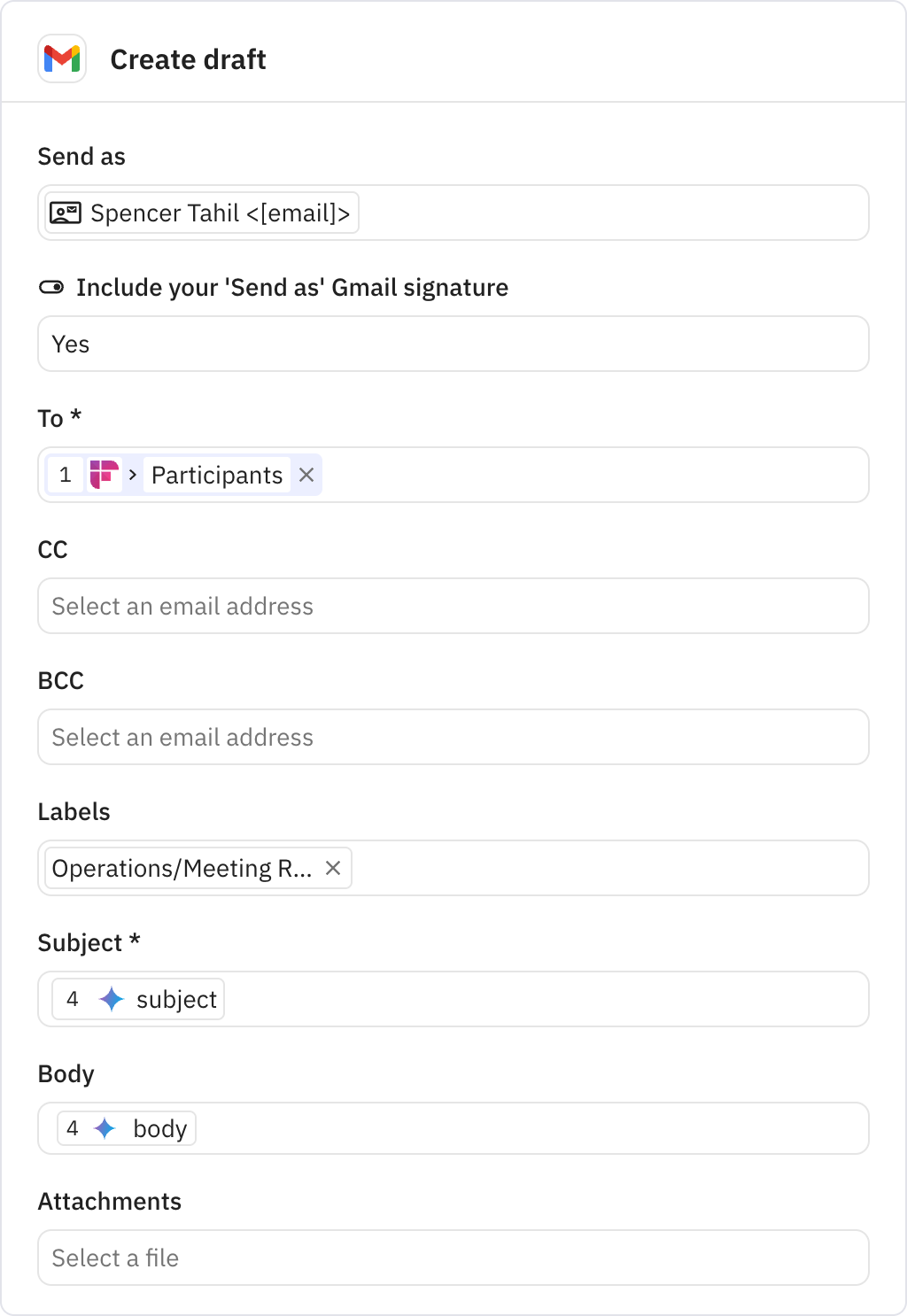Click the CC email address field
The image size is (907, 1316).
click(x=453, y=607)
